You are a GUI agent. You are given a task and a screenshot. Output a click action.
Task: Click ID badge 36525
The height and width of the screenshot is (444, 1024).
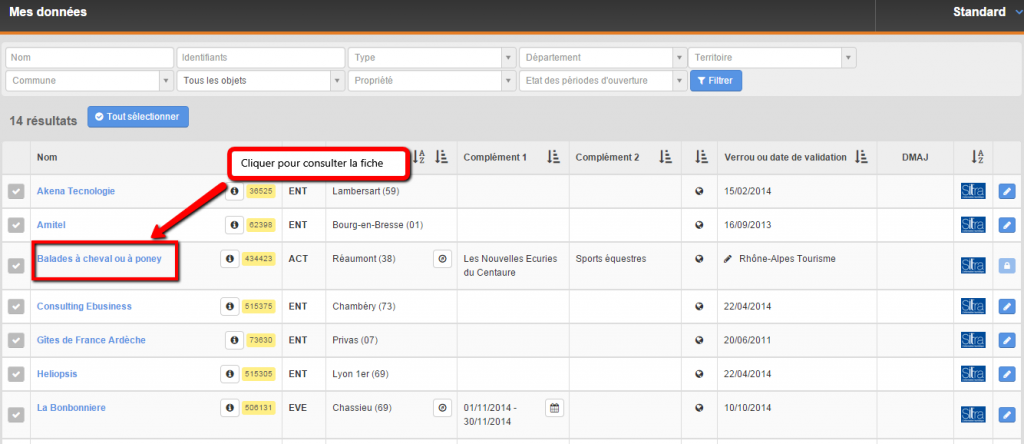(x=261, y=191)
